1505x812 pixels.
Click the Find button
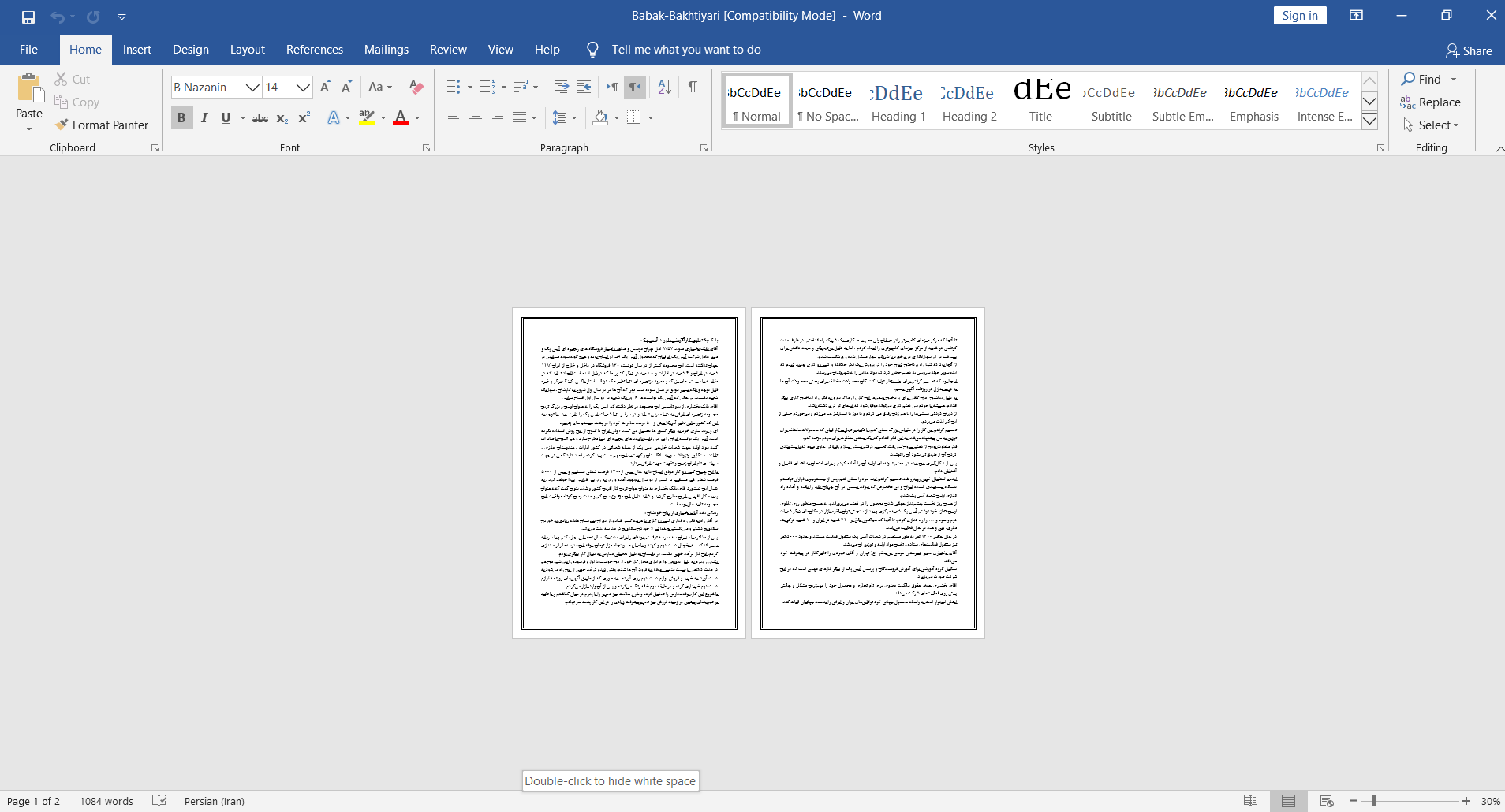[x=1422, y=79]
